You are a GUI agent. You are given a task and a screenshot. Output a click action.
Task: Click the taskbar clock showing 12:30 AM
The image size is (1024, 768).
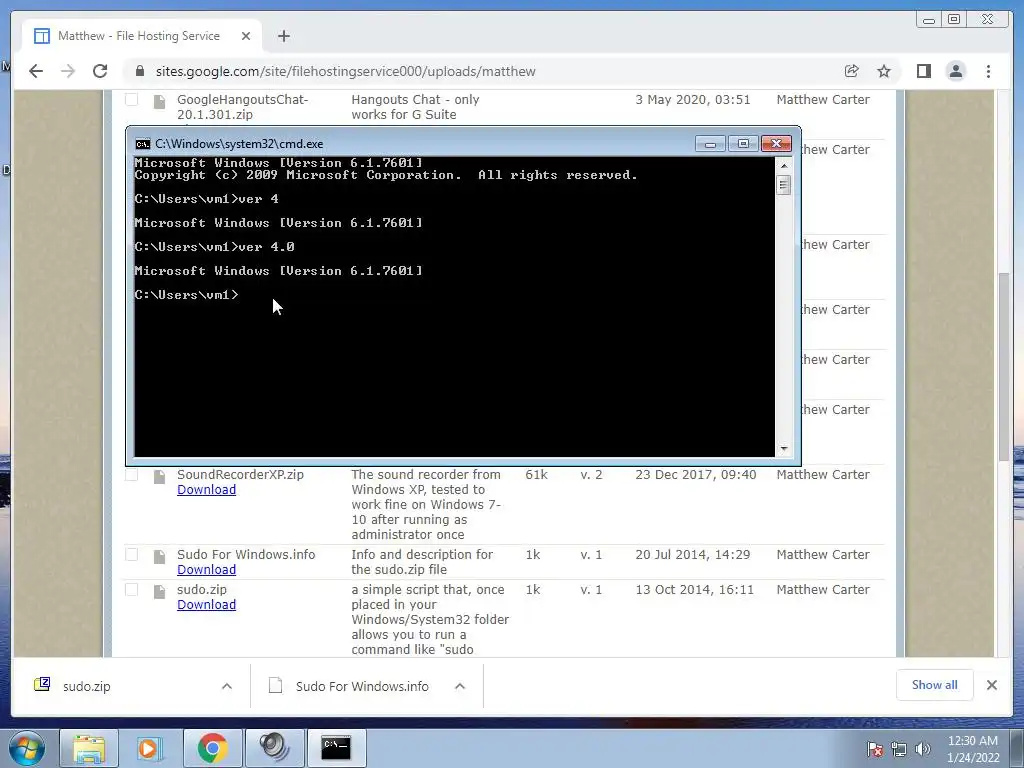(x=973, y=749)
